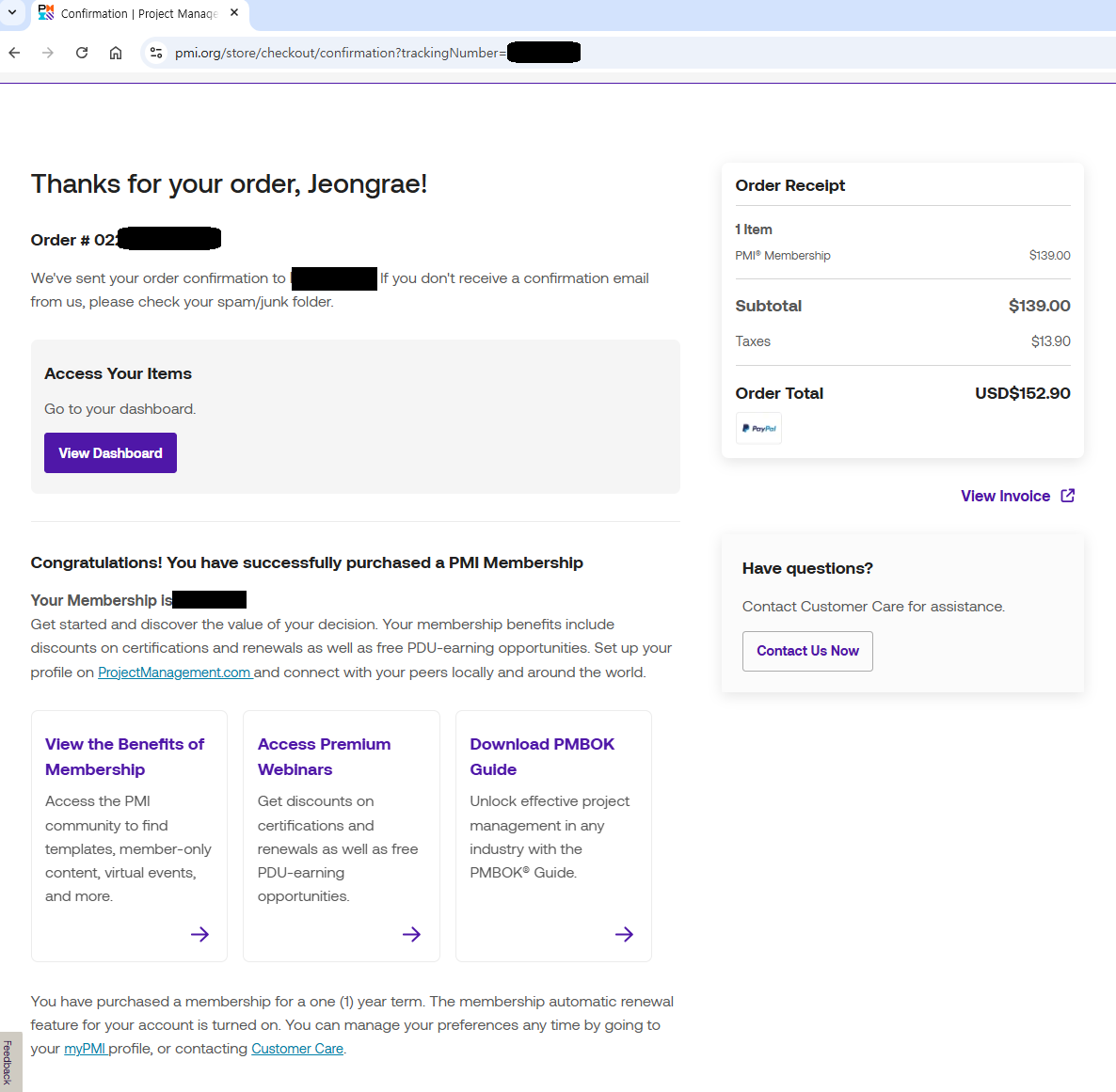Click the external-link icon beside View Invoice
Image resolution: width=1116 pixels, height=1092 pixels.
point(1068,496)
